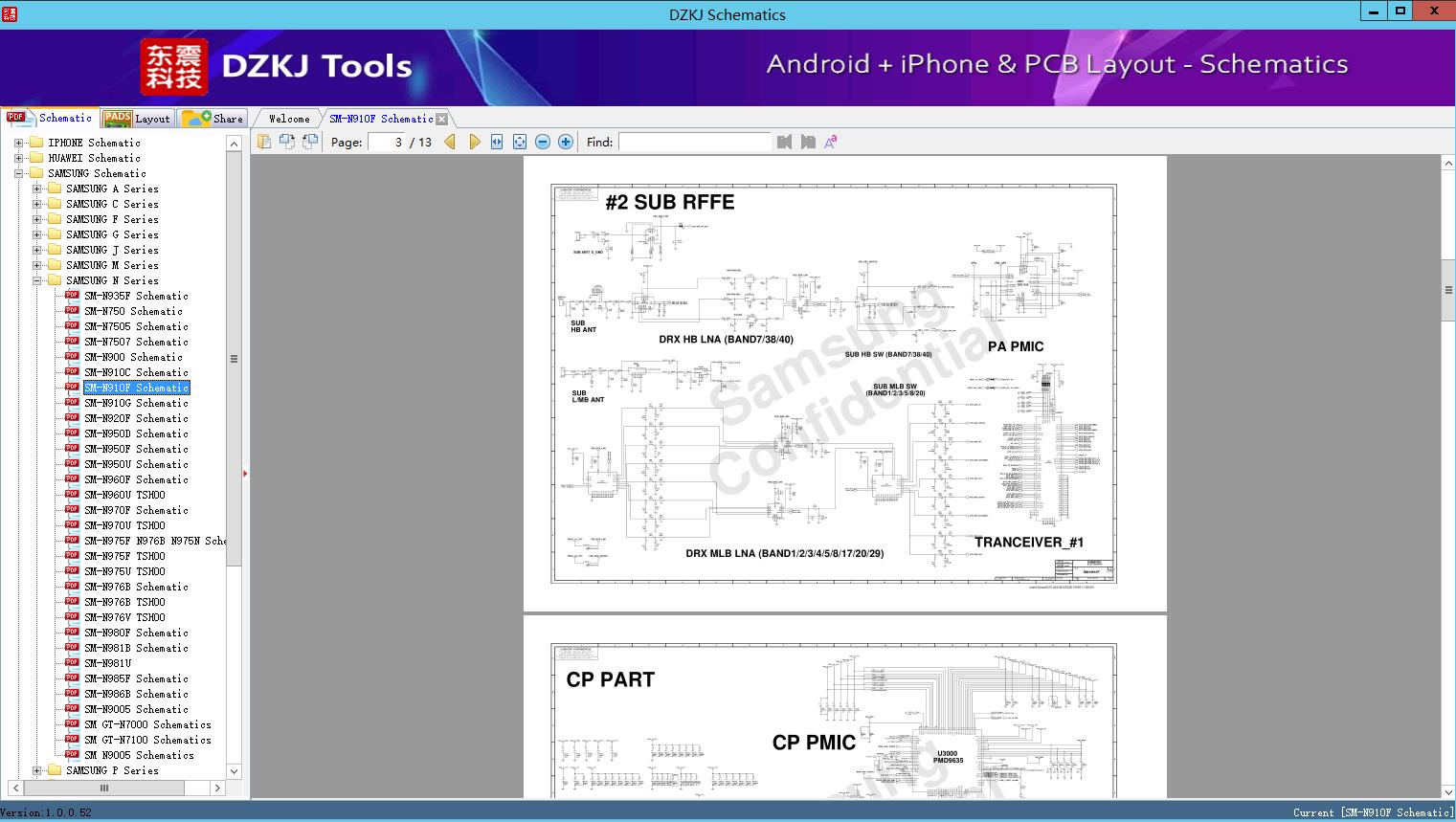Click the page number input field

(x=388, y=142)
